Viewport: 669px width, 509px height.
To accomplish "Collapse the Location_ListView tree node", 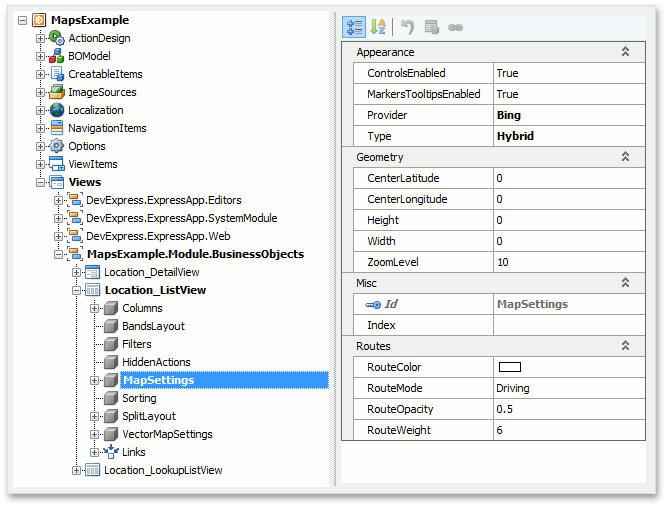I will coord(77,290).
